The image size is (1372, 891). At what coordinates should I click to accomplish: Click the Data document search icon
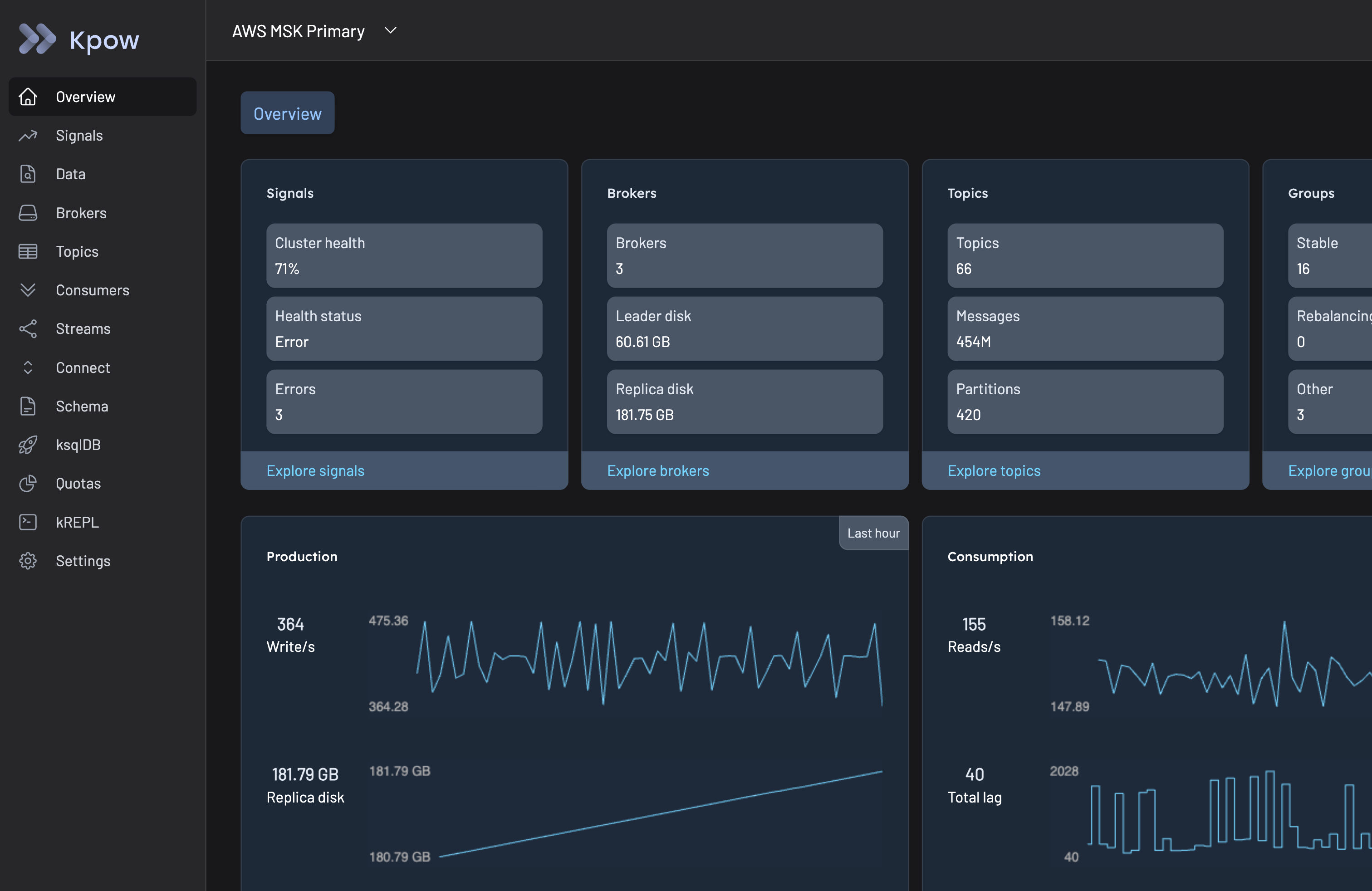(x=28, y=174)
